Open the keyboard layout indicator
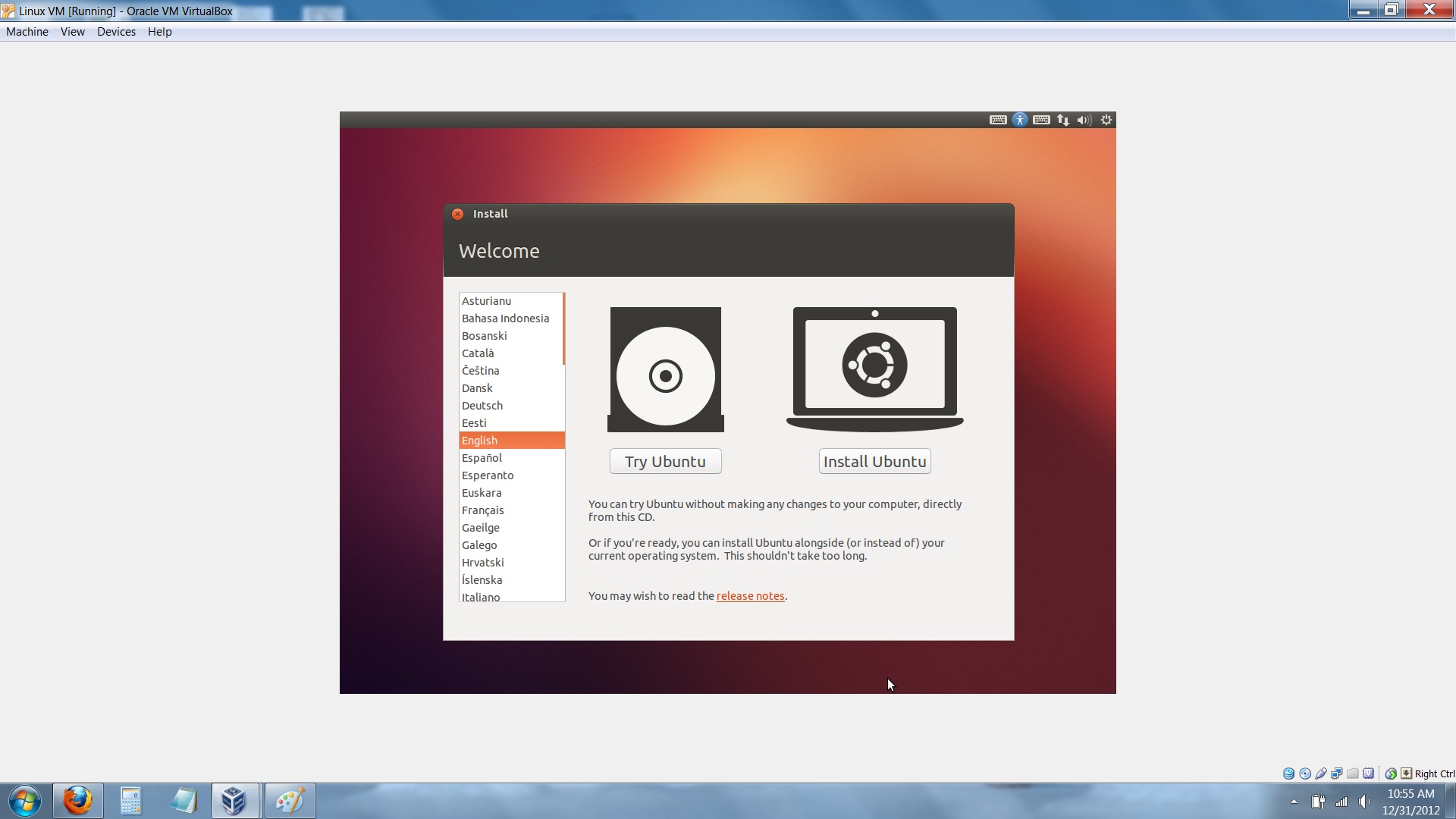This screenshot has width=1456, height=819. 1041,120
